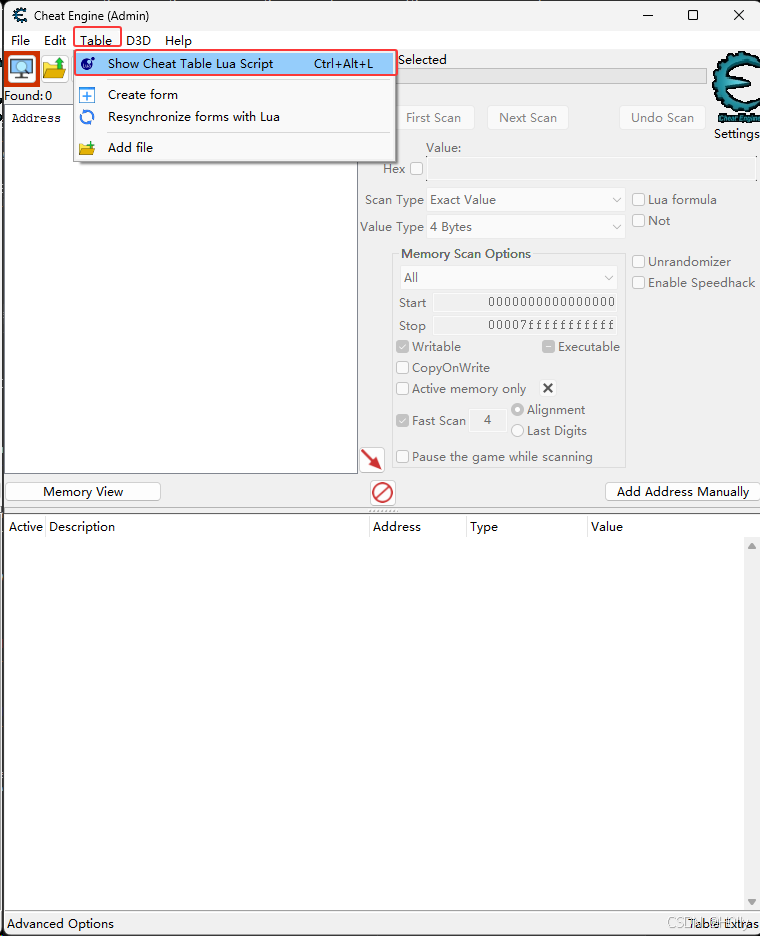This screenshot has width=760, height=936.
Task: Click Table Extras in status bar
Action: coord(722,923)
